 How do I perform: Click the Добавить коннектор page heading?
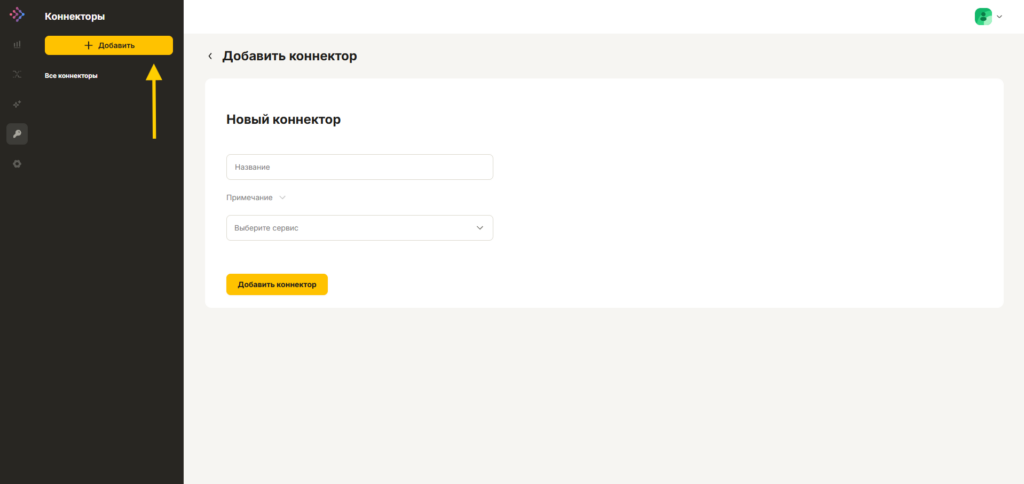pos(289,56)
